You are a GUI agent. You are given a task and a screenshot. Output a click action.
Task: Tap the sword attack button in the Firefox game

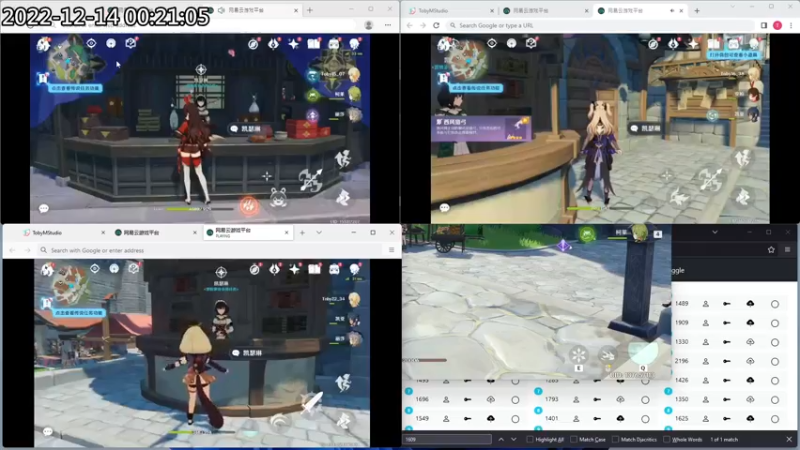point(312,403)
